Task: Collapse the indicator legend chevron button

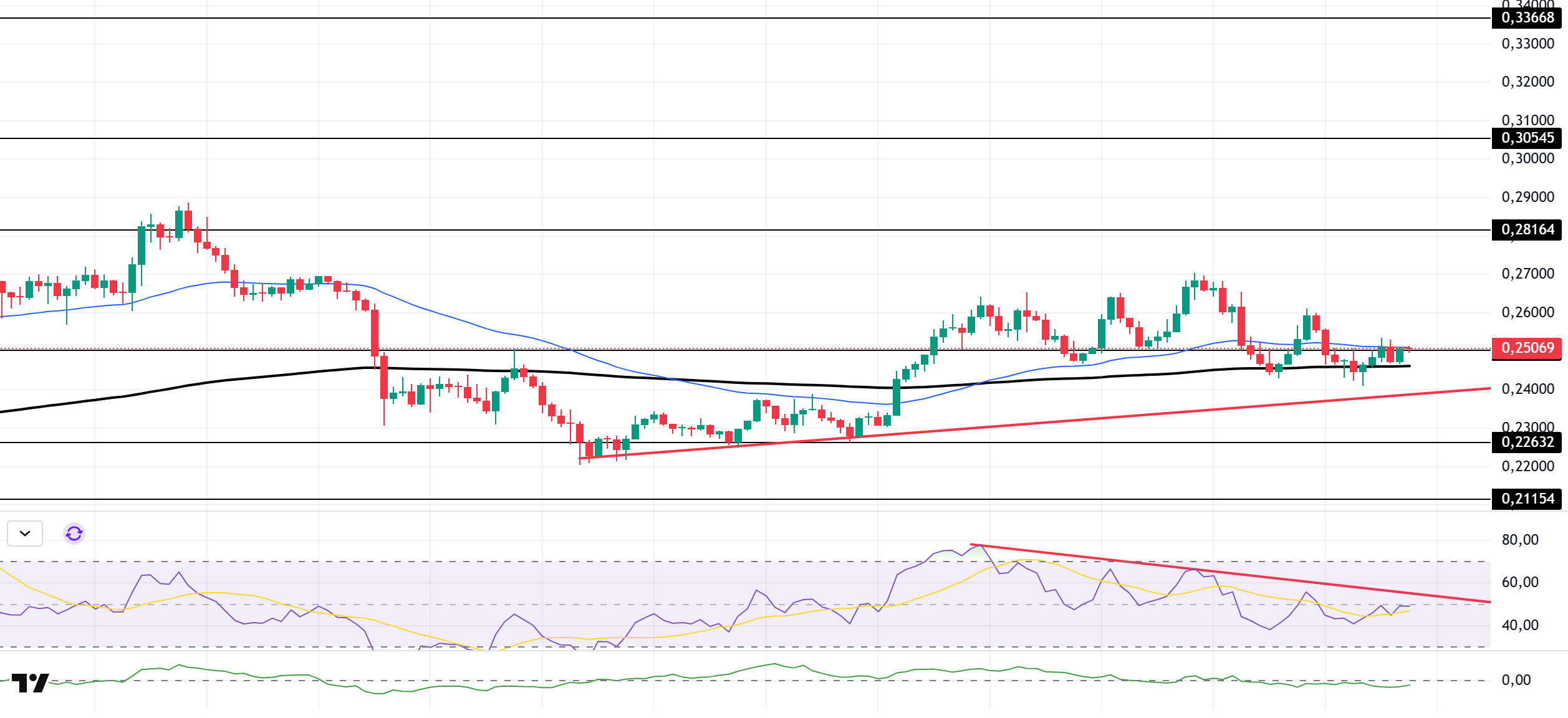Action: point(25,534)
